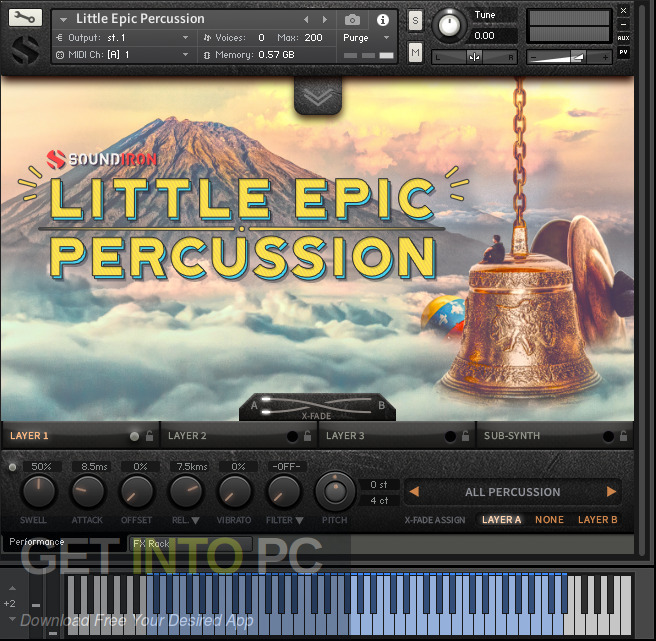Click the volume slider handle
The width and height of the screenshot is (656, 641).
[x=578, y=56]
